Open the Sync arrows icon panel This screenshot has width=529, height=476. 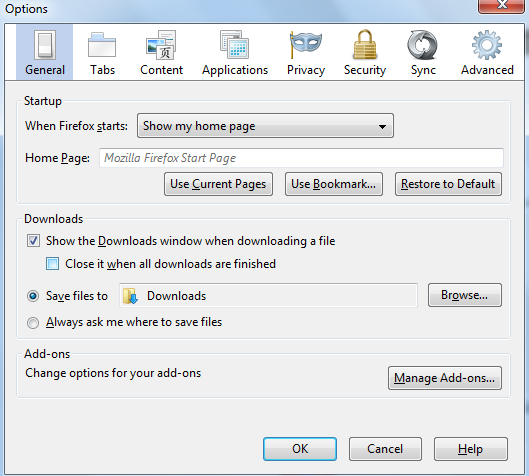click(422, 45)
